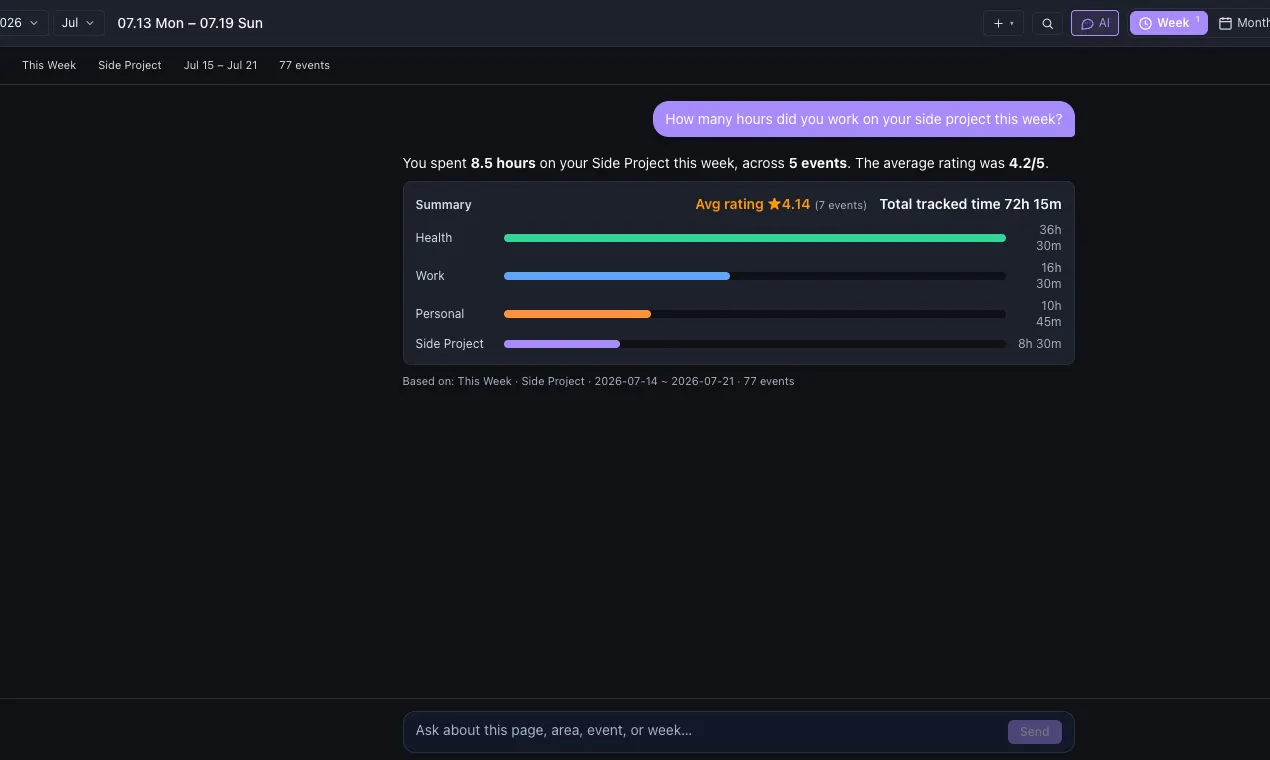Click the 10h 45m duration value

tap(1049, 314)
